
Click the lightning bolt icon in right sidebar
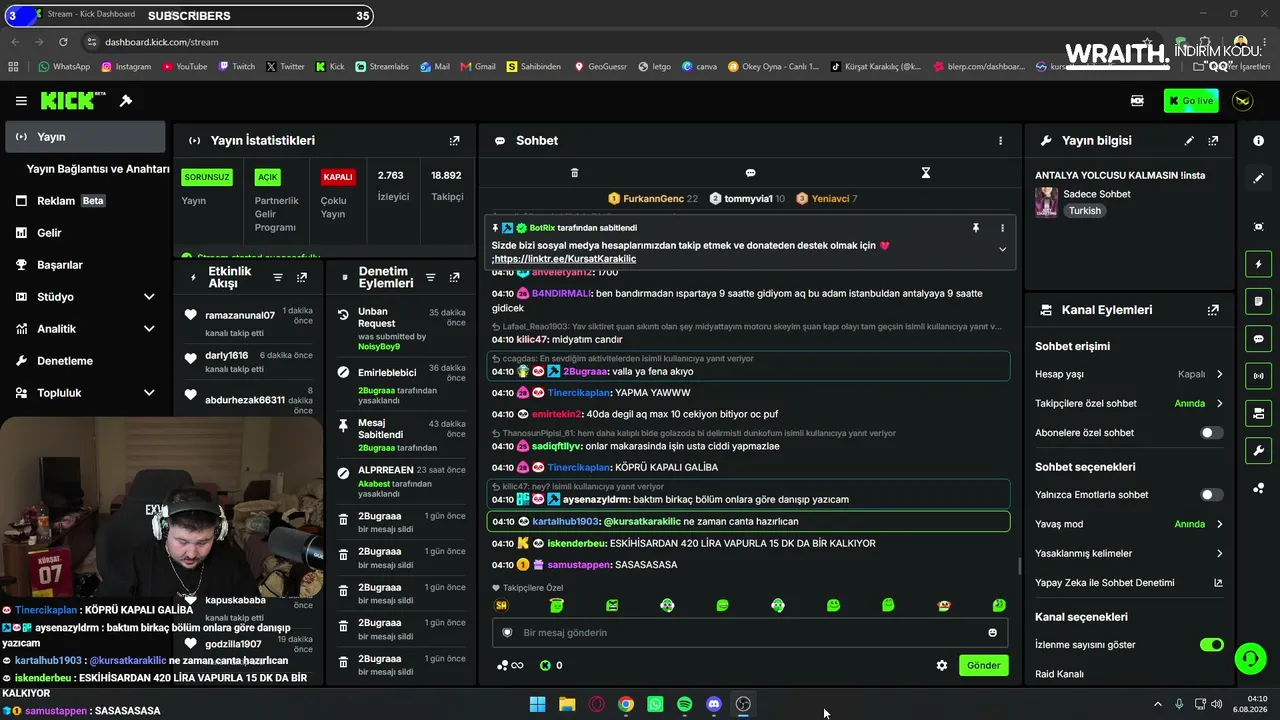[x=1258, y=264]
